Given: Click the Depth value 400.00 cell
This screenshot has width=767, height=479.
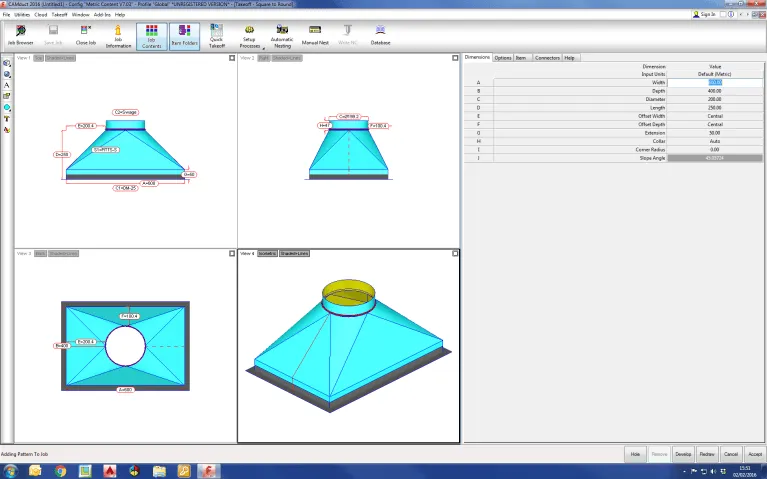Looking at the screenshot, I should (715, 91).
